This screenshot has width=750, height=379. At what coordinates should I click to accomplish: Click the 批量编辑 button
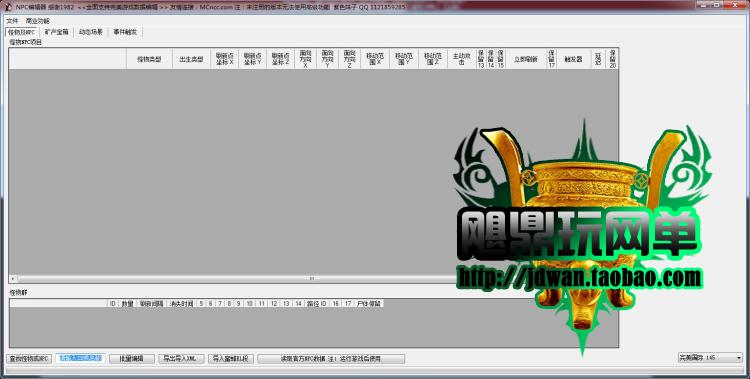[x=132, y=358]
